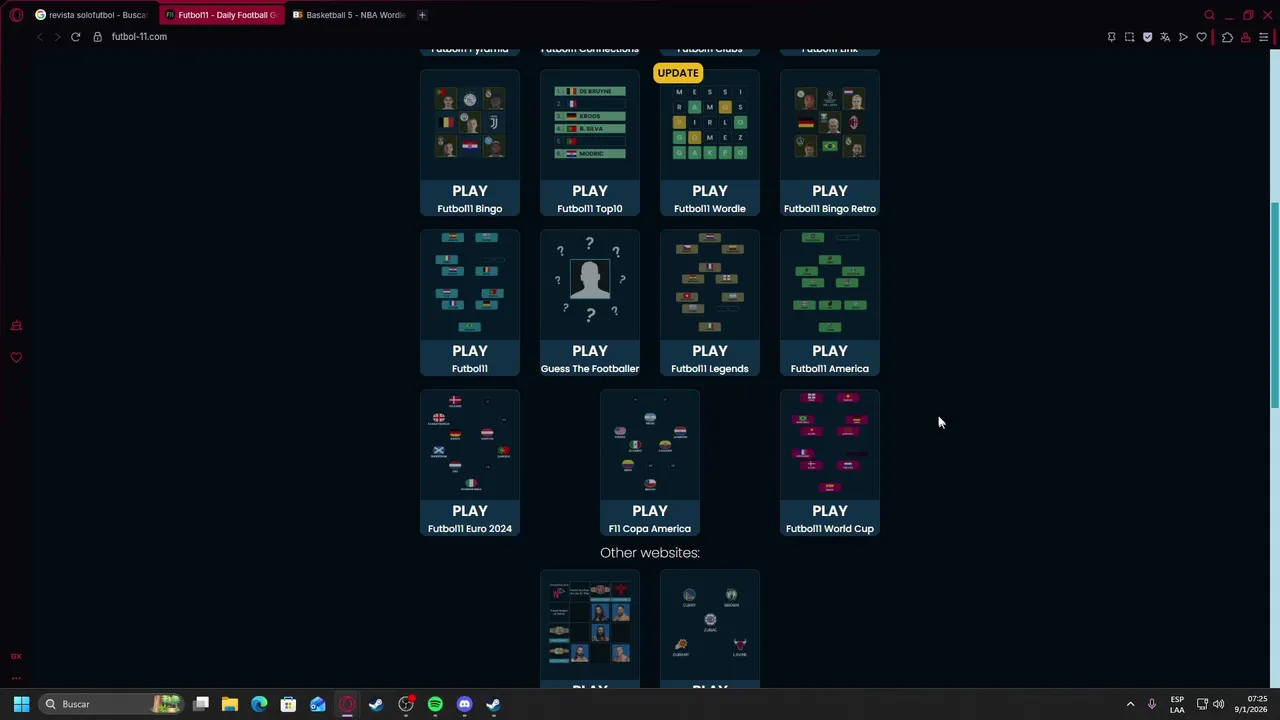Switch to Futbol11 Daily Football tab
Image resolution: width=1280 pixels, height=720 pixels.
[x=221, y=15]
